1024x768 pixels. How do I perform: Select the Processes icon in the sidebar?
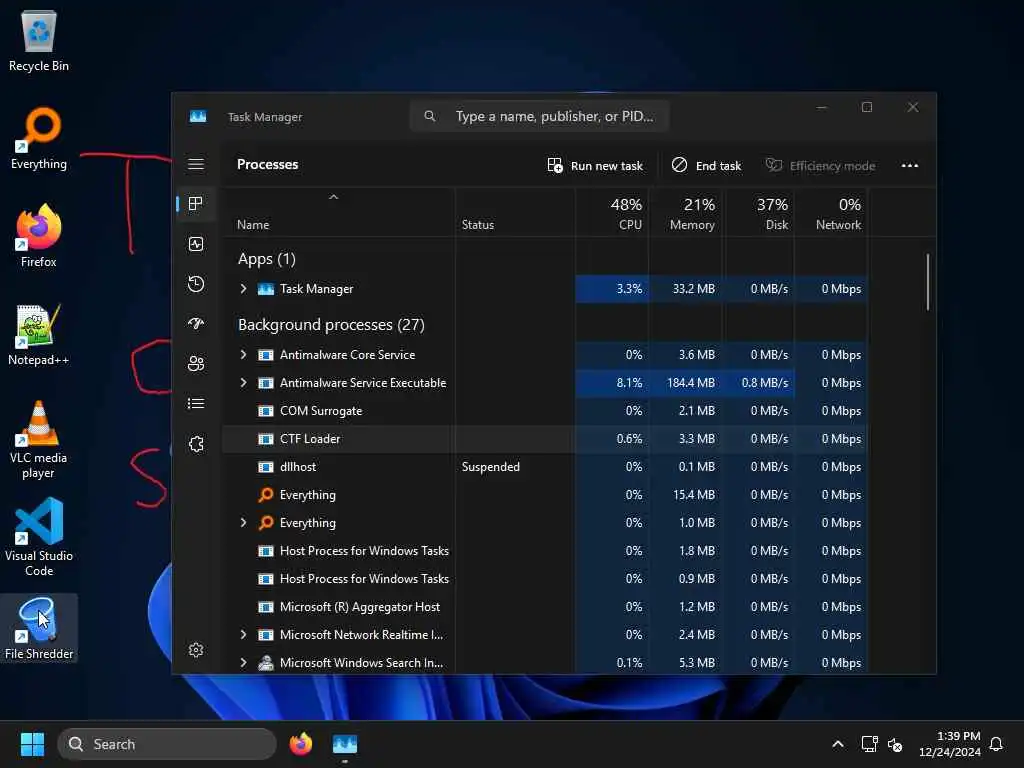click(195, 204)
